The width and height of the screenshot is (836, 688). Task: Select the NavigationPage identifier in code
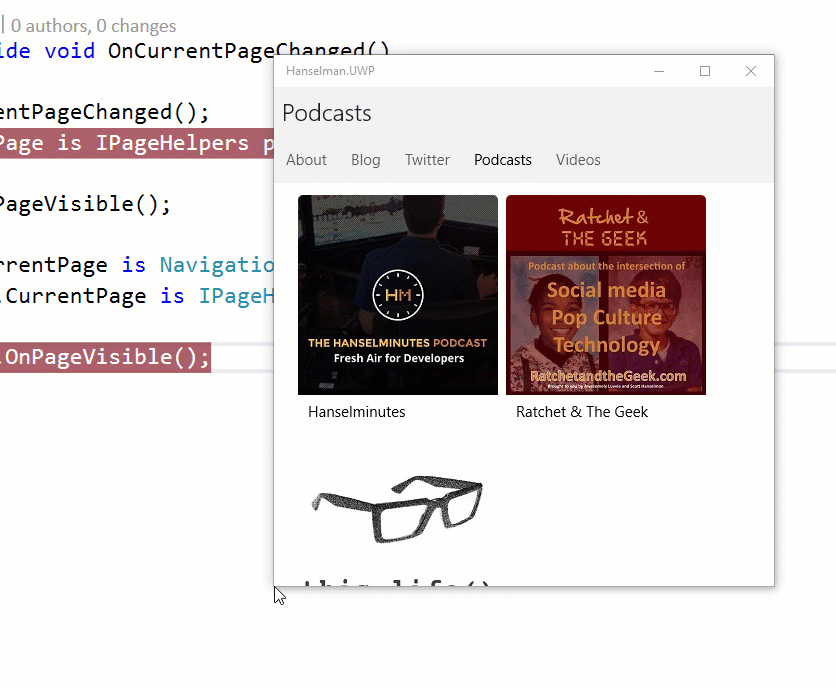pyautogui.click(x=217, y=264)
